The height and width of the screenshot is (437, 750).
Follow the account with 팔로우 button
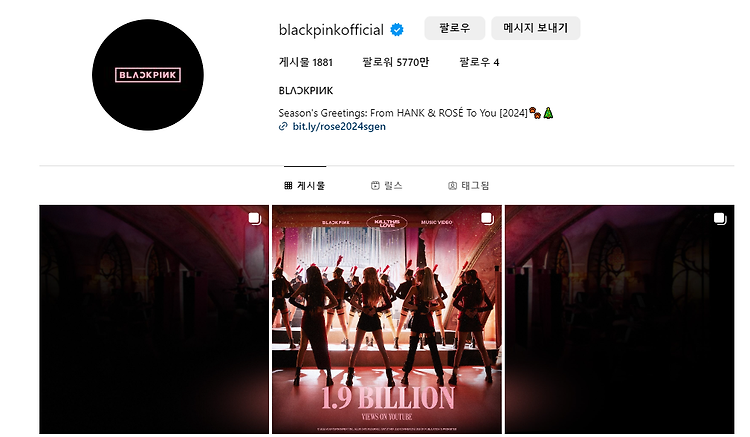454,28
